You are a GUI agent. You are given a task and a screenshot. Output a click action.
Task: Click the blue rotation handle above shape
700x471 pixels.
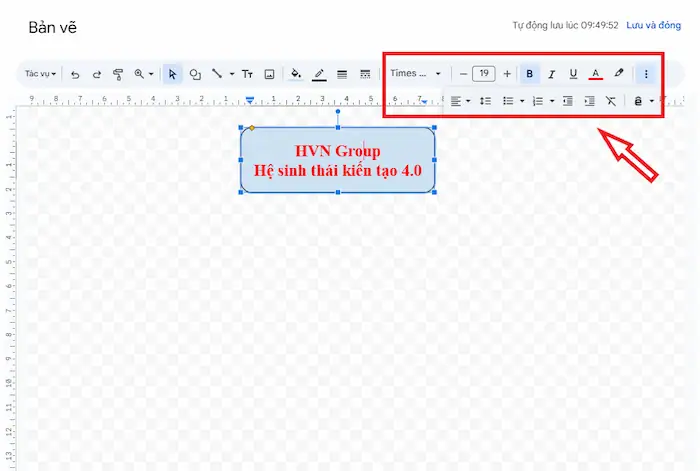[338, 111]
